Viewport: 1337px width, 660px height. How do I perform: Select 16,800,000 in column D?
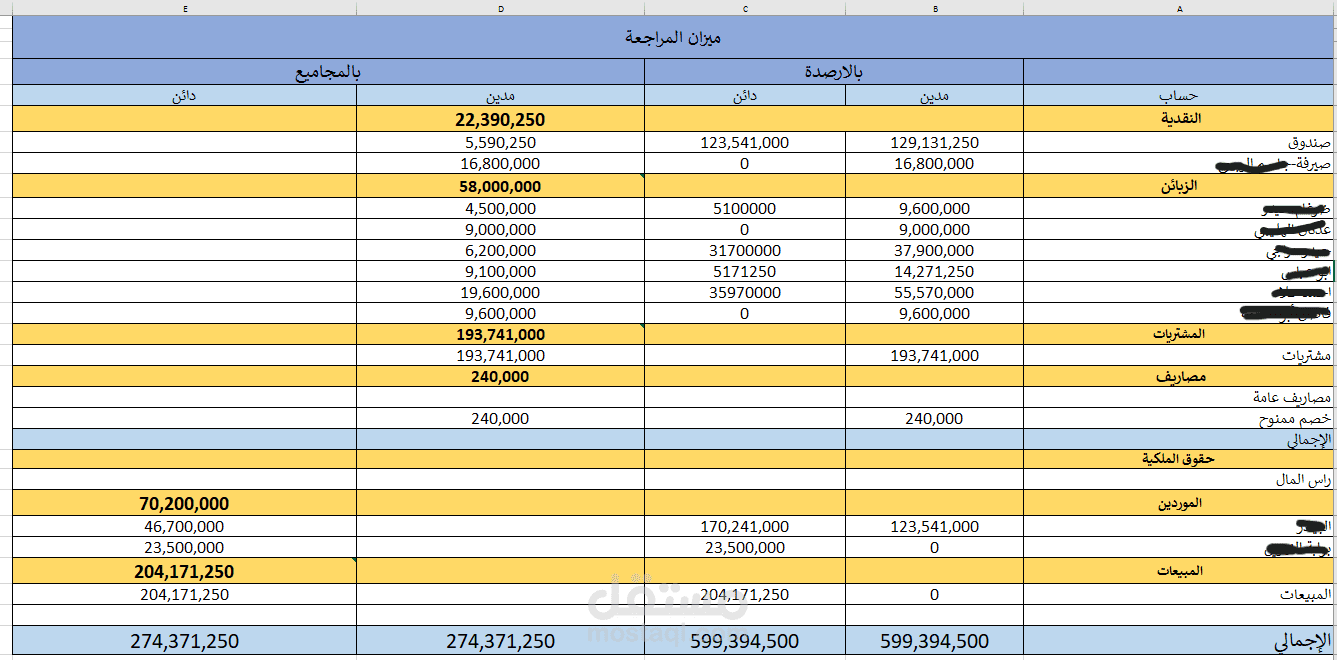pyautogui.click(x=500, y=163)
